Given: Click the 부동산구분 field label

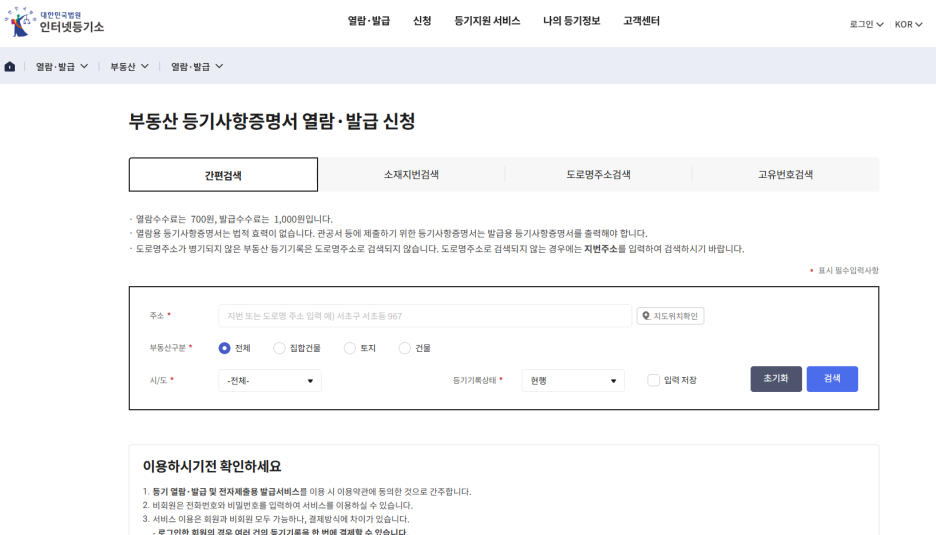Looking at the screenshot, I should 168,348.
